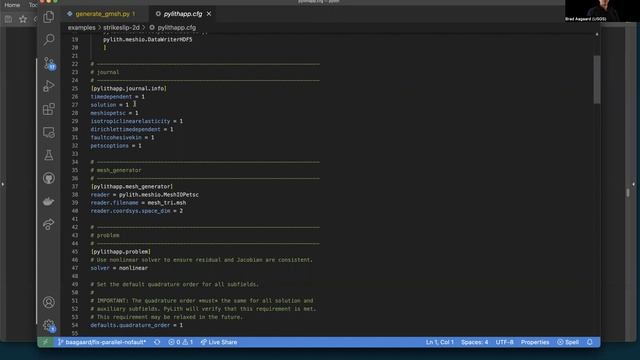This screenshot has height=360, width=640.
Task: Click the Brad Aagaard video thumbnail
Action: click(x=602, y=11)
